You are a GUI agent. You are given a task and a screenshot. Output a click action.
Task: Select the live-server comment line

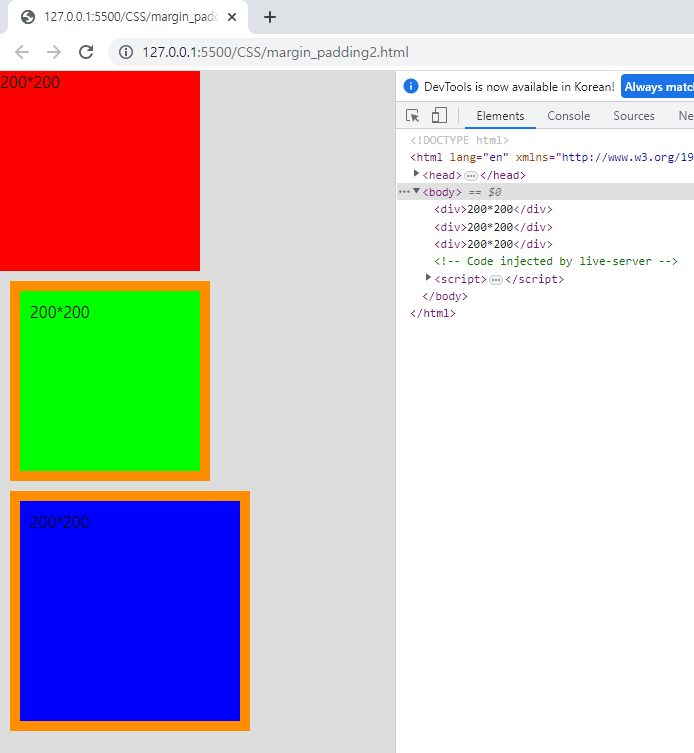tap(556, 261)
